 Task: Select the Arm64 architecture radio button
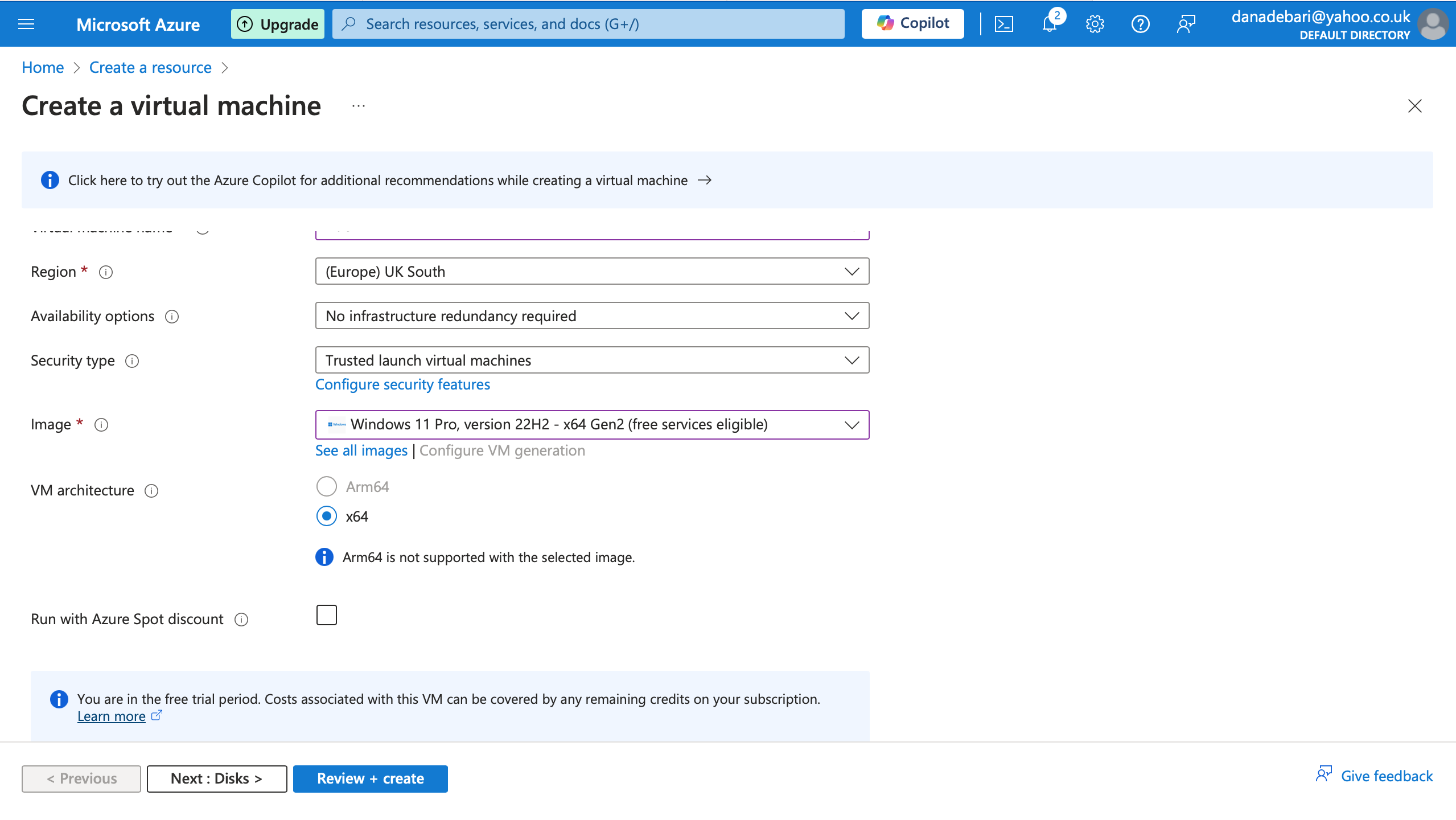(x=327, y=487)
